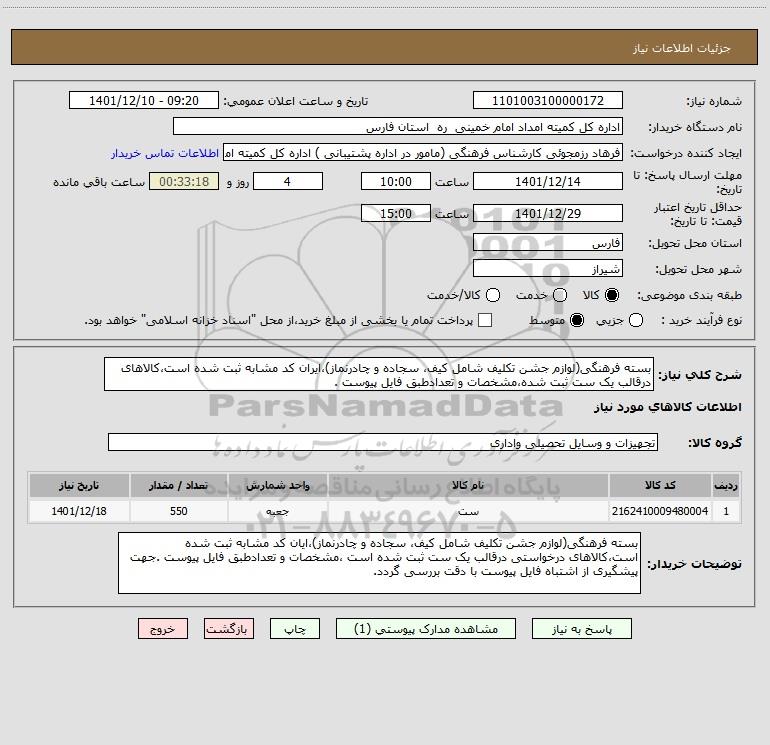Select the متوسط purchase type radio
Screen dimensions: 770x745
click(577, 320)
